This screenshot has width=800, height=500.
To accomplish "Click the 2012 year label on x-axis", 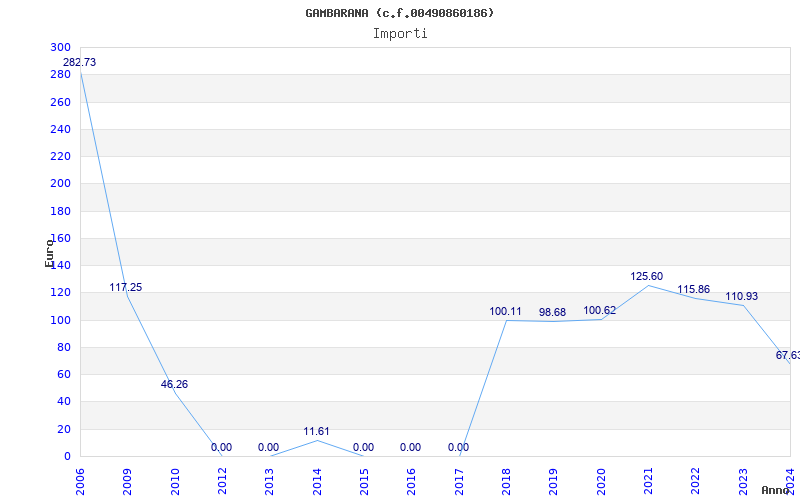I will click(222, 482).
